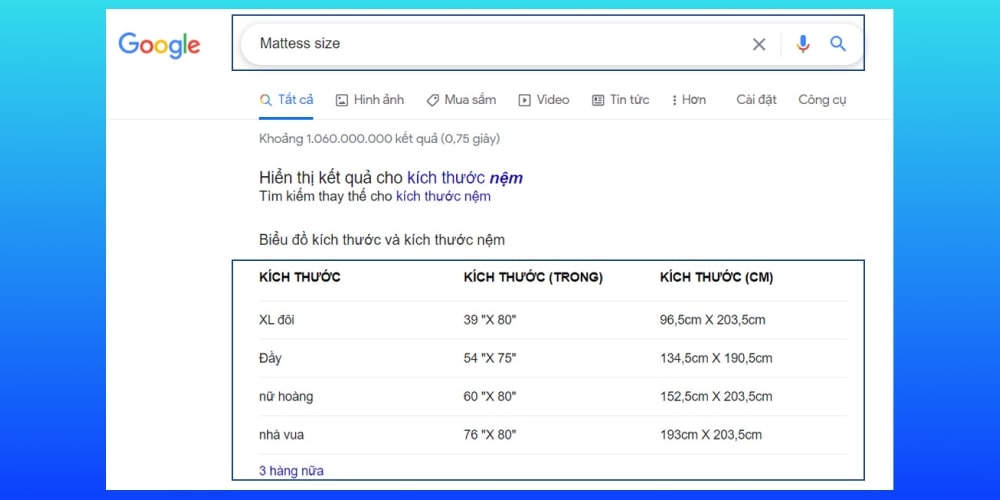Open the "Tin tức" tab
Screen dimensions: 1000x500
[621, 99]
